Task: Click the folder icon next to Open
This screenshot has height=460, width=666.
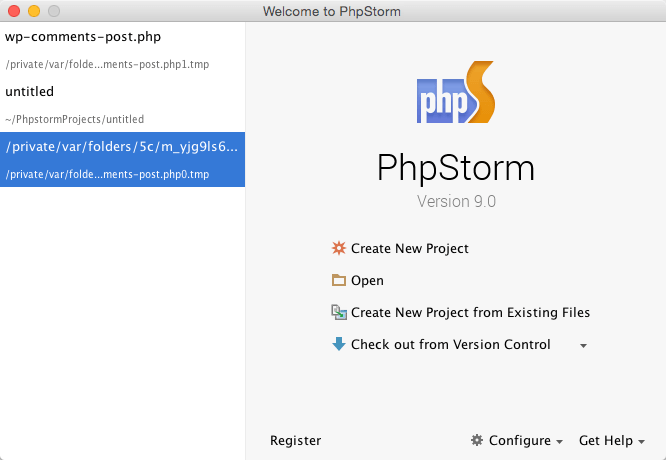Action: 339,280
